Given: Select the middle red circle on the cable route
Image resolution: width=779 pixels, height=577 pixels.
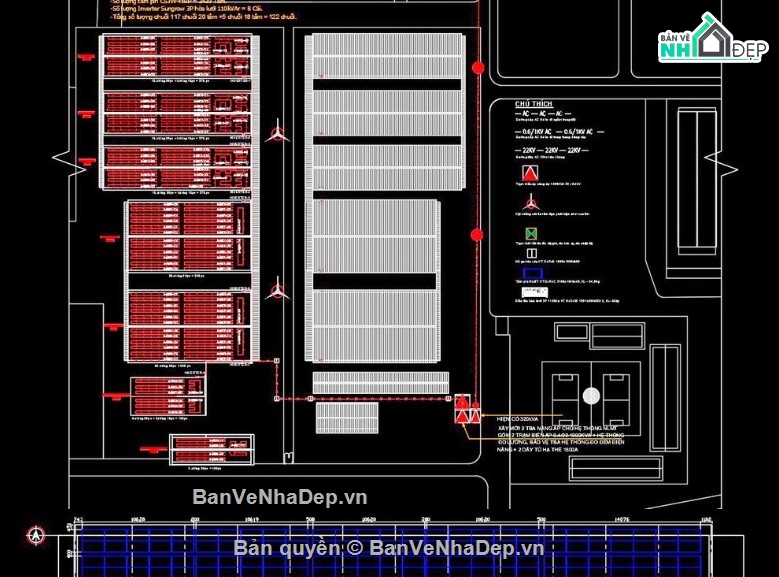Looking at the screenshot, I should 477,235.
